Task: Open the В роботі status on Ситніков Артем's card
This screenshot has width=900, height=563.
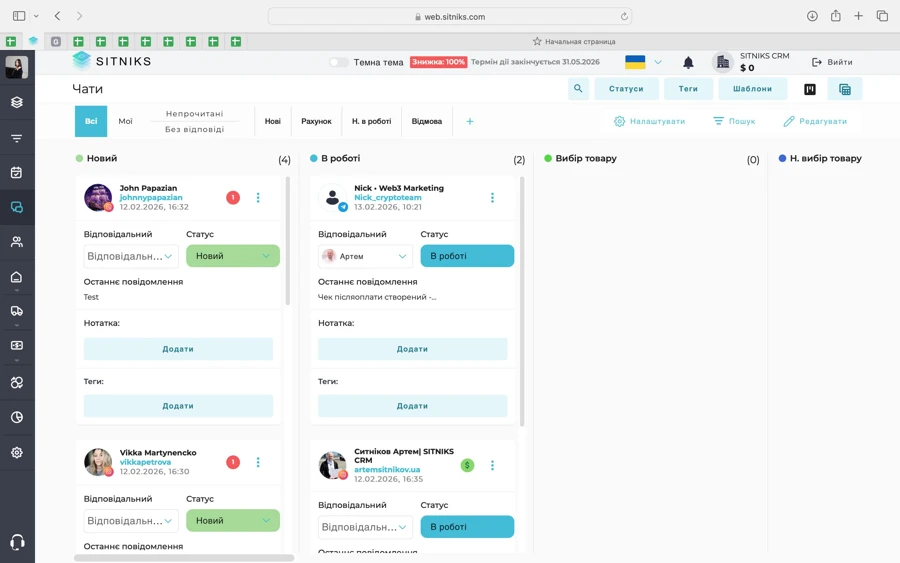Action: (467, 527)
